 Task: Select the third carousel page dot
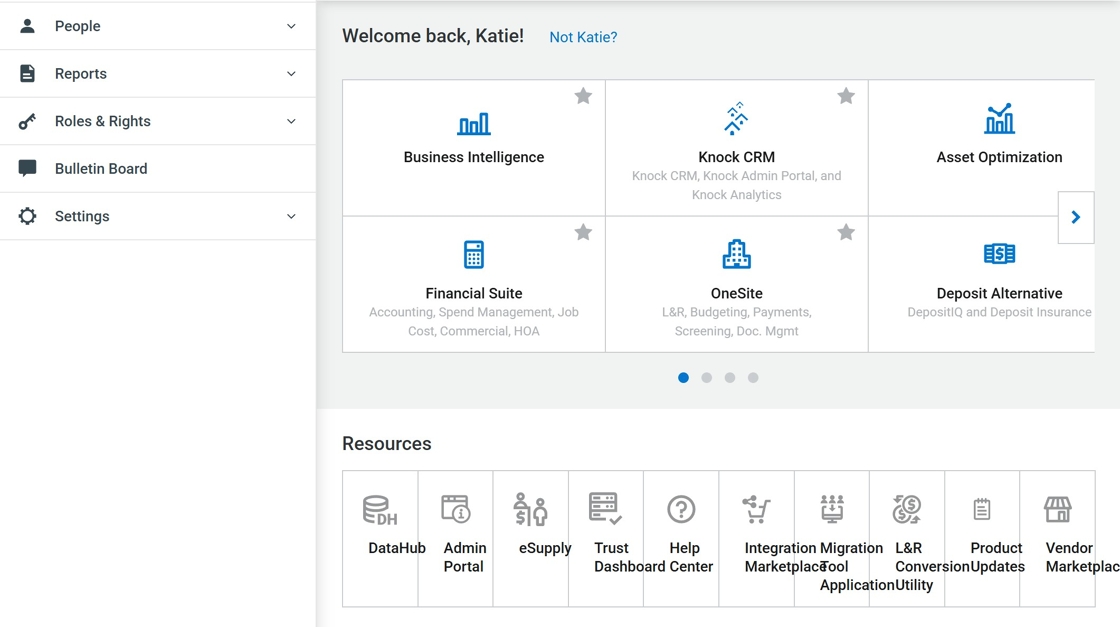(729, 378)
